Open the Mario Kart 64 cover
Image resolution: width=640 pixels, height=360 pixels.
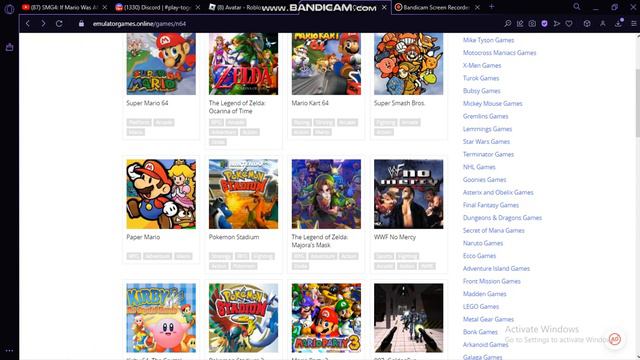click(x=326, y=64)
